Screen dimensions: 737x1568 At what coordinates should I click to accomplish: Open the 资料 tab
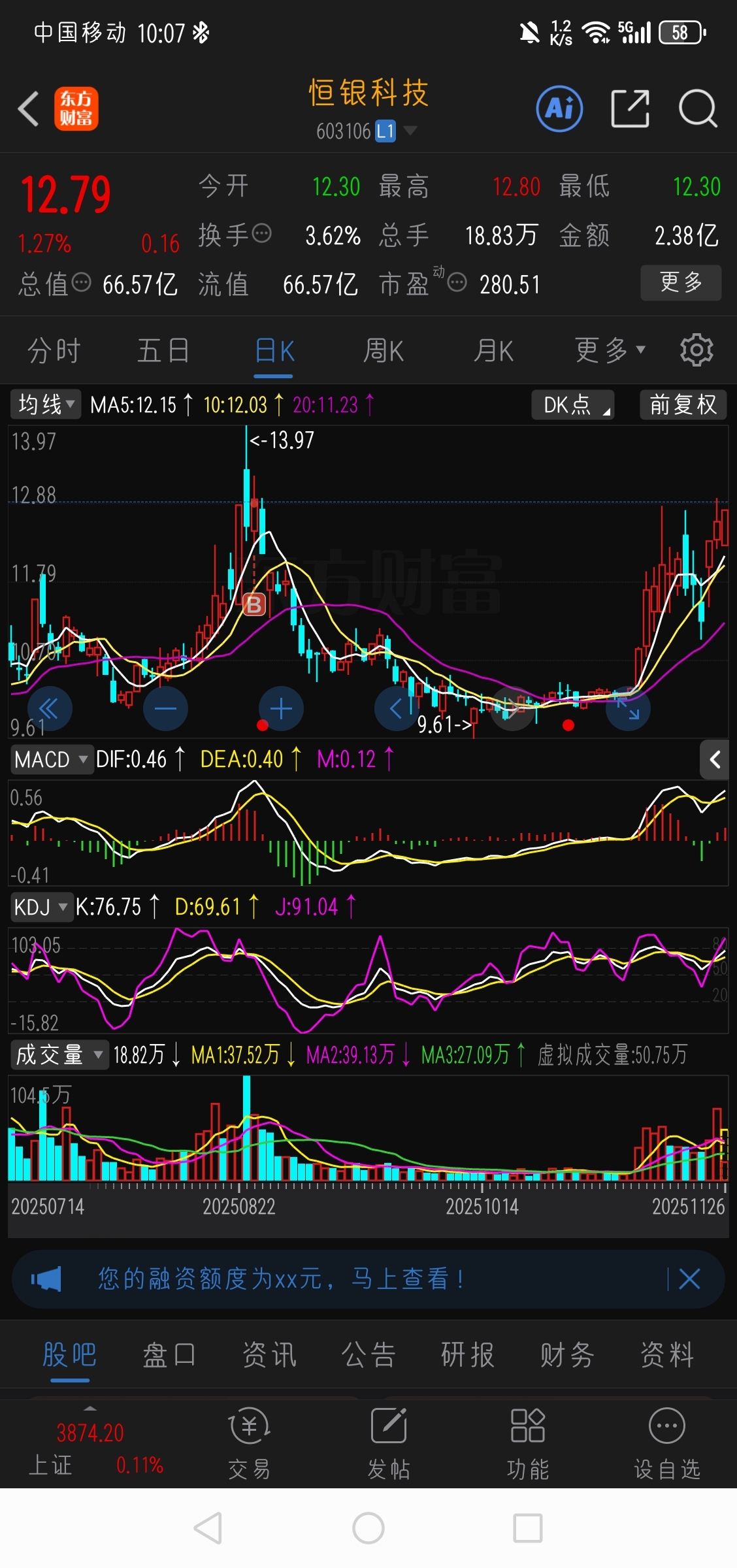pyautogui.click(x=667, y=1354)
